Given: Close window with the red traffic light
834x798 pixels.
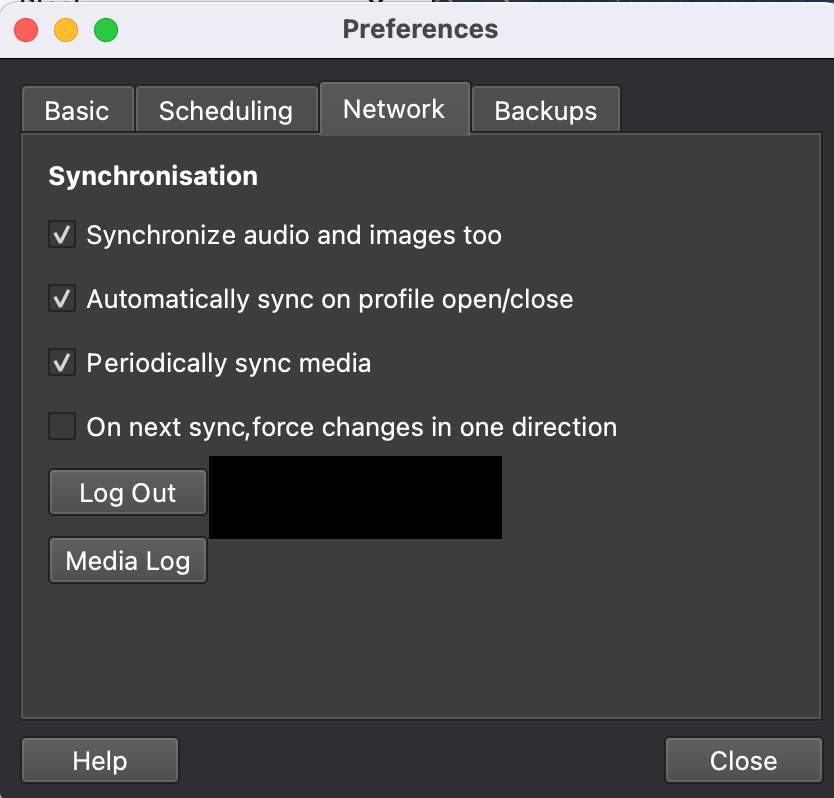Looking at the screenshot, I should pyautogui.click(x=26, y=30).
